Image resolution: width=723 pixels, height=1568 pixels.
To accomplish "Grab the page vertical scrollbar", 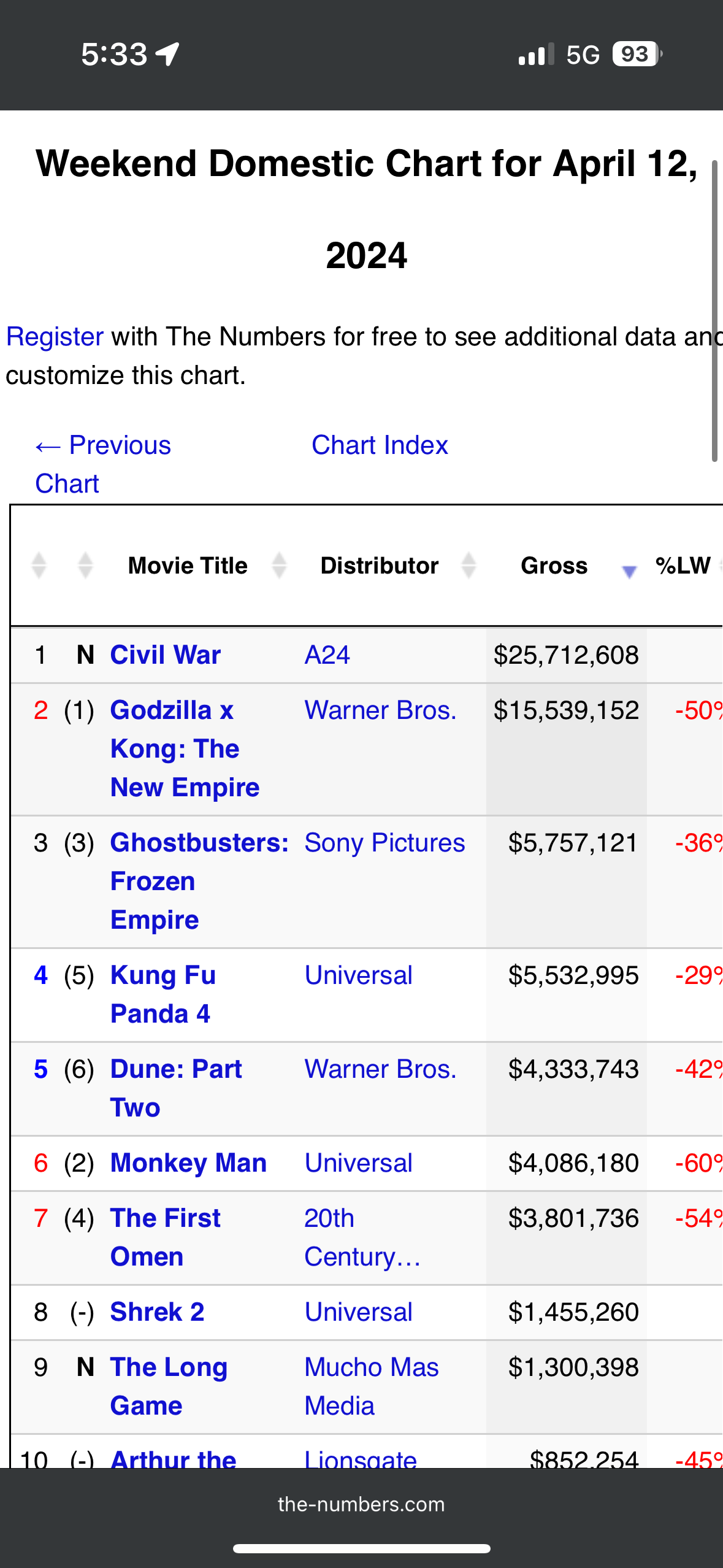I will (x=714, y=310).
